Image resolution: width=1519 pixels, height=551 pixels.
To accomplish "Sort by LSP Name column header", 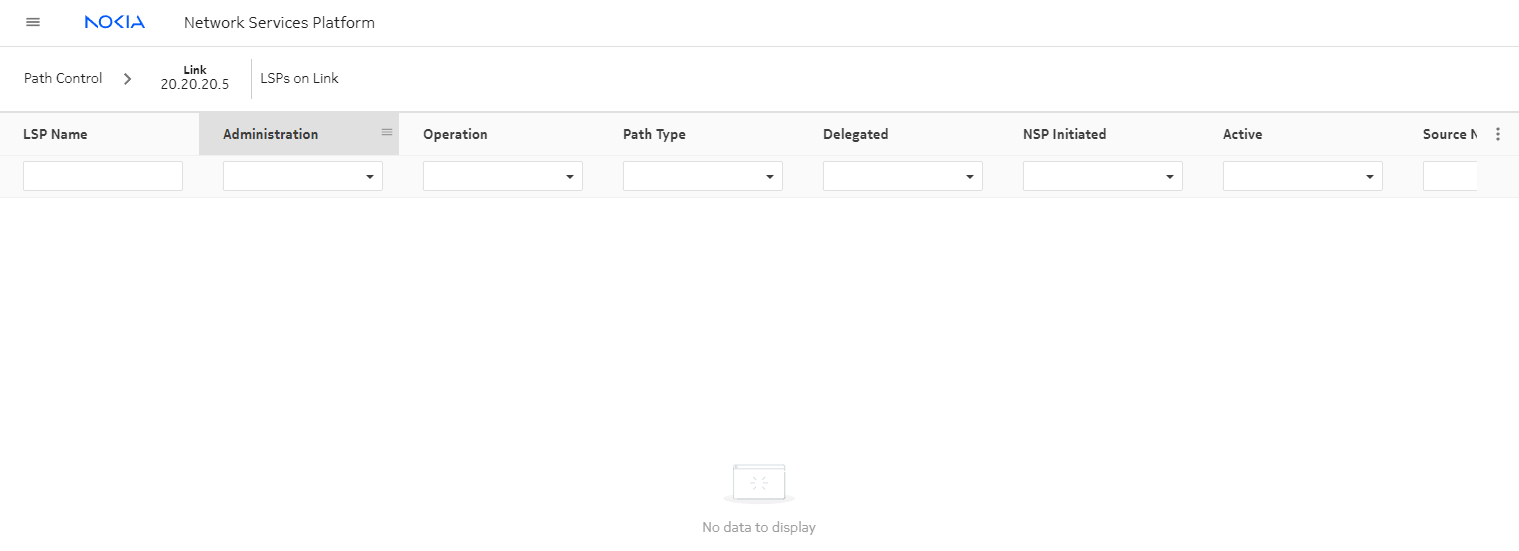I will (x=55, y=134).
